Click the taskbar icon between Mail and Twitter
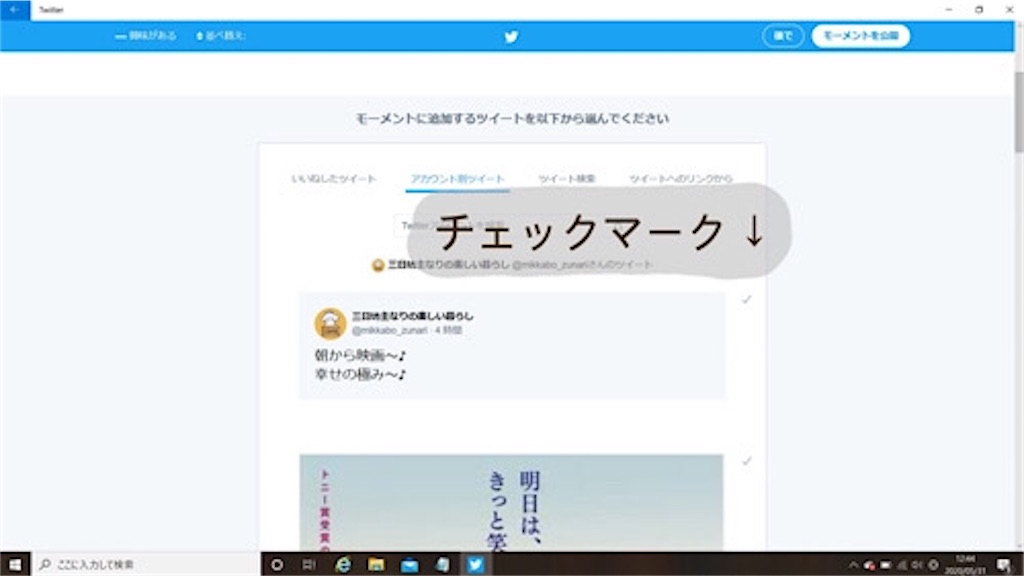Image resolution: width=1024 pixels, height=576 pixels. (x=442, y=564)
